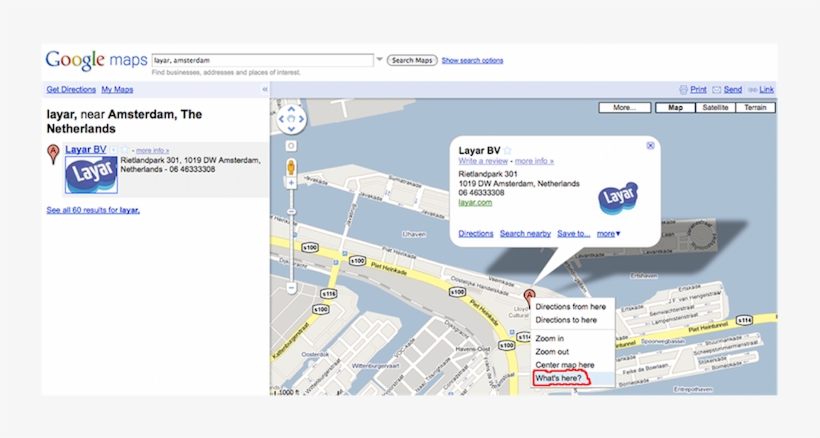Open the search box suggestions dropdown arrow
Image resolution: width=820 pixels, height=438 pixels.
[380, 60]
